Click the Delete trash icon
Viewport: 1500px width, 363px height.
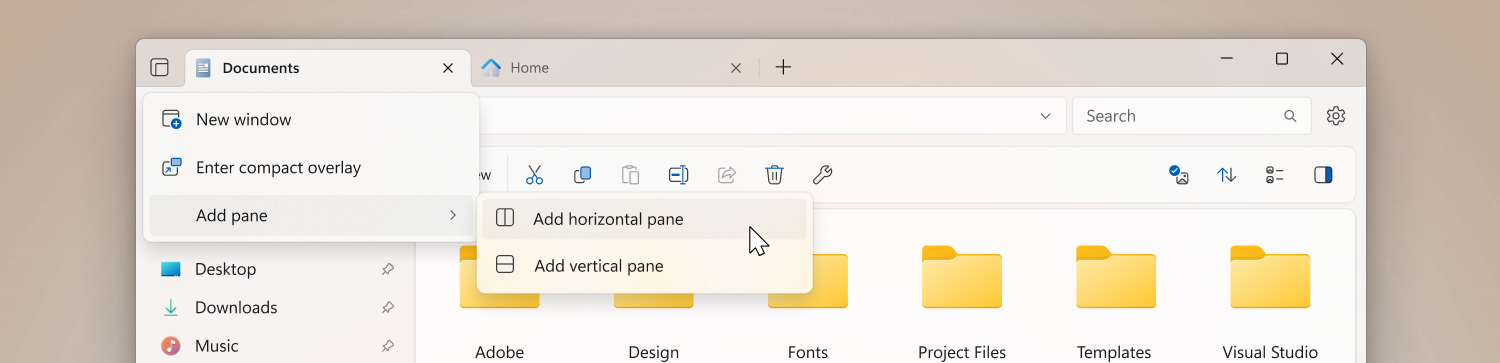click(774, 175)
